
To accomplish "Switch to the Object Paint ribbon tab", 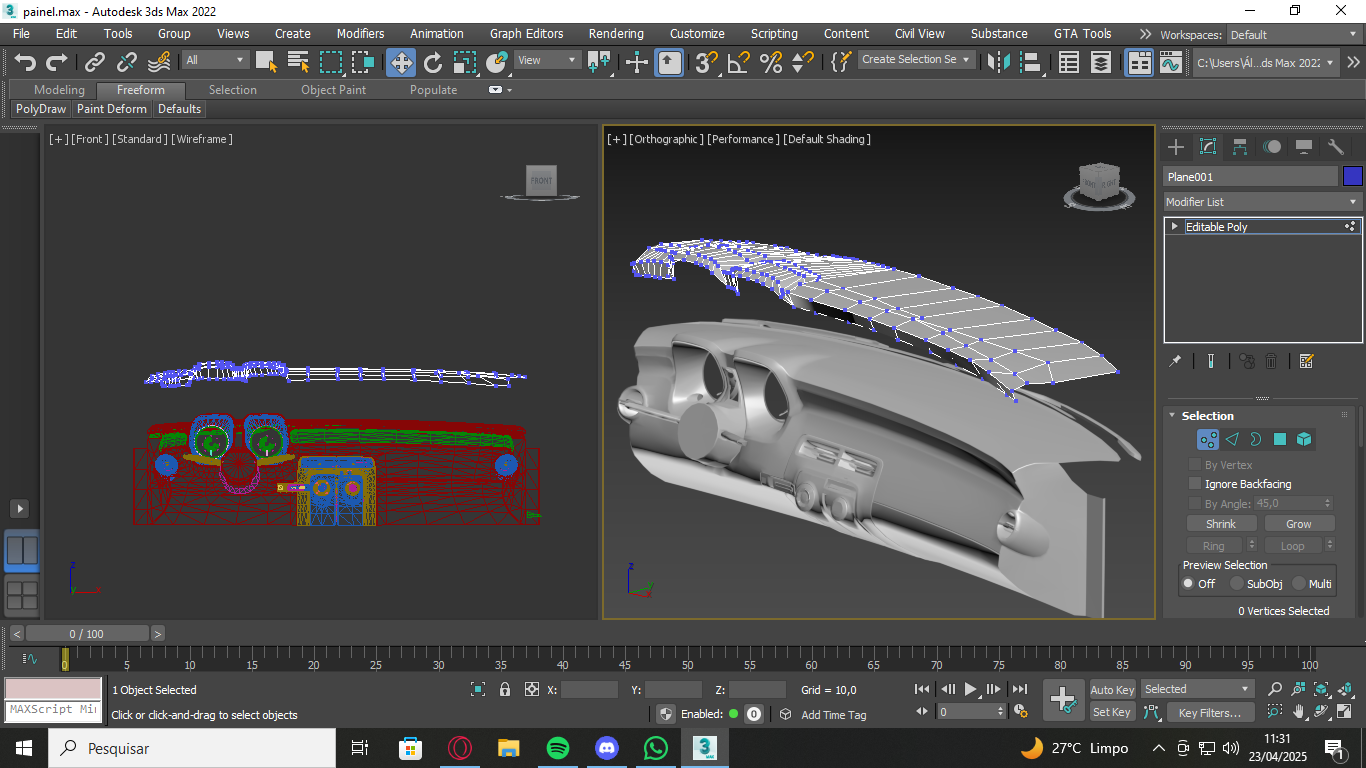I will point(333,90).
